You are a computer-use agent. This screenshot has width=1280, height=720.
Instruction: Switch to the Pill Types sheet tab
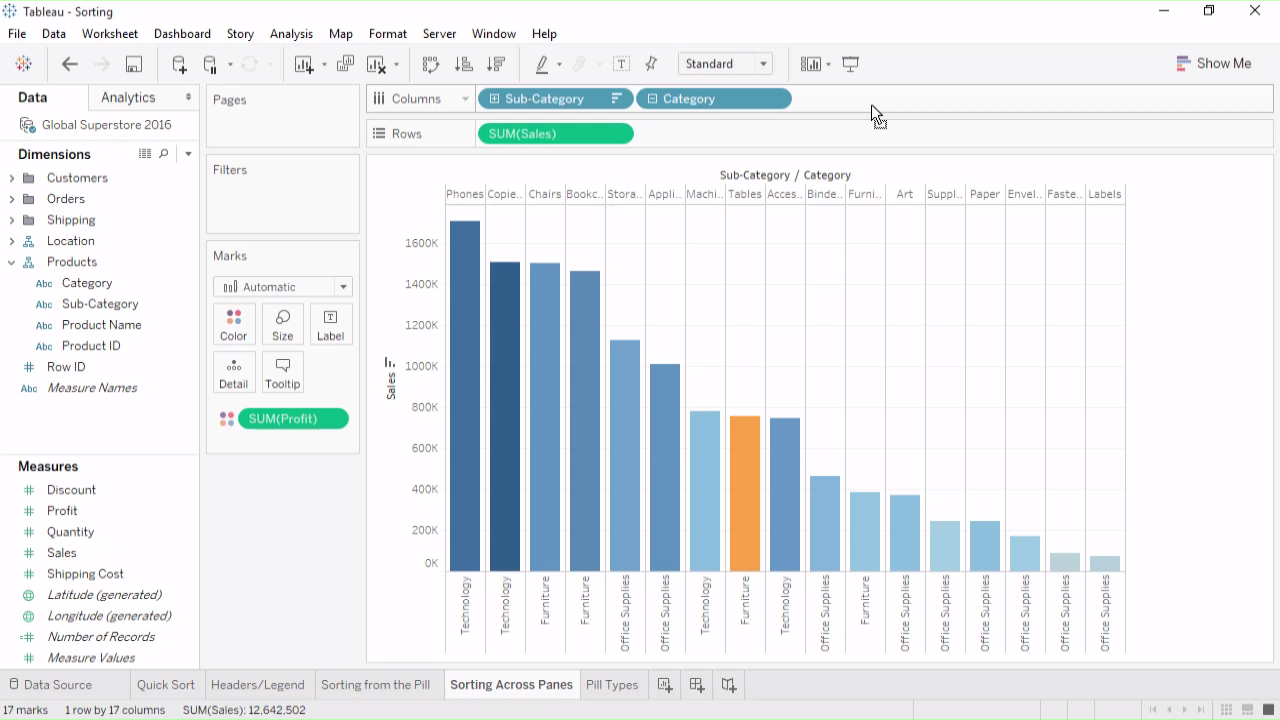coord(612,685)
